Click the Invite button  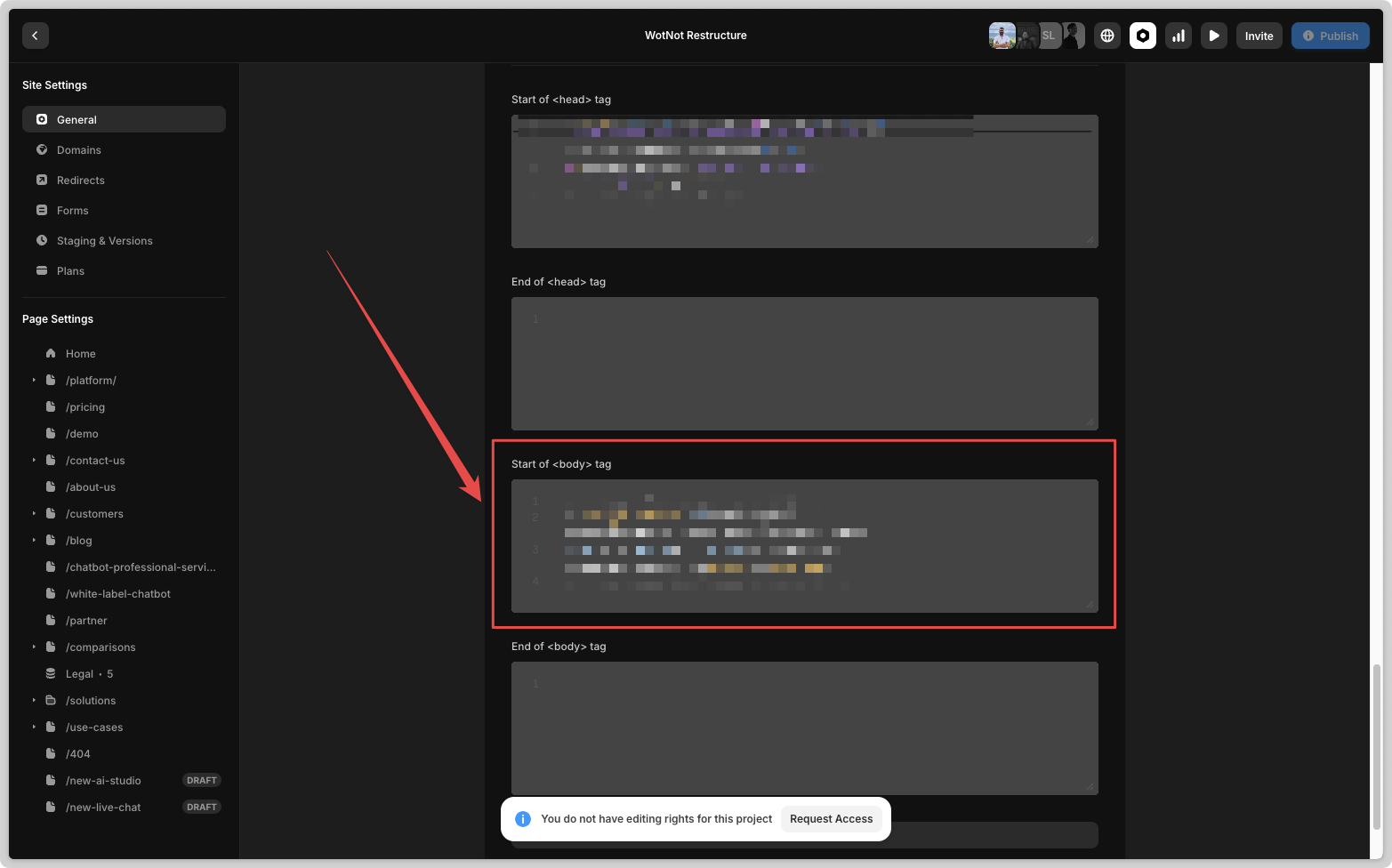click(1259, 36)
